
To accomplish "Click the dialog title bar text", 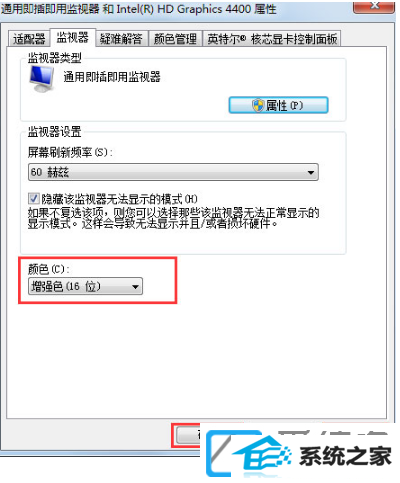I will coord(138,9).
